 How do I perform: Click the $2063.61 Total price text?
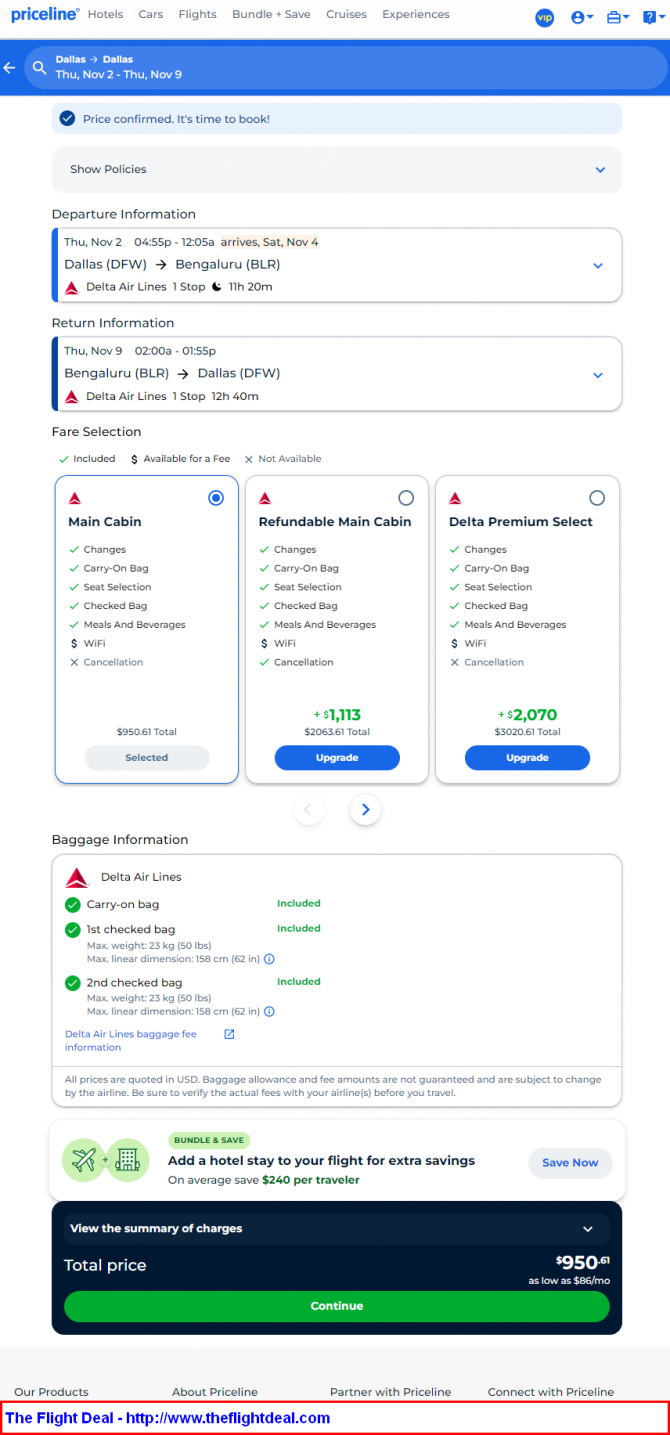(337, 732)
